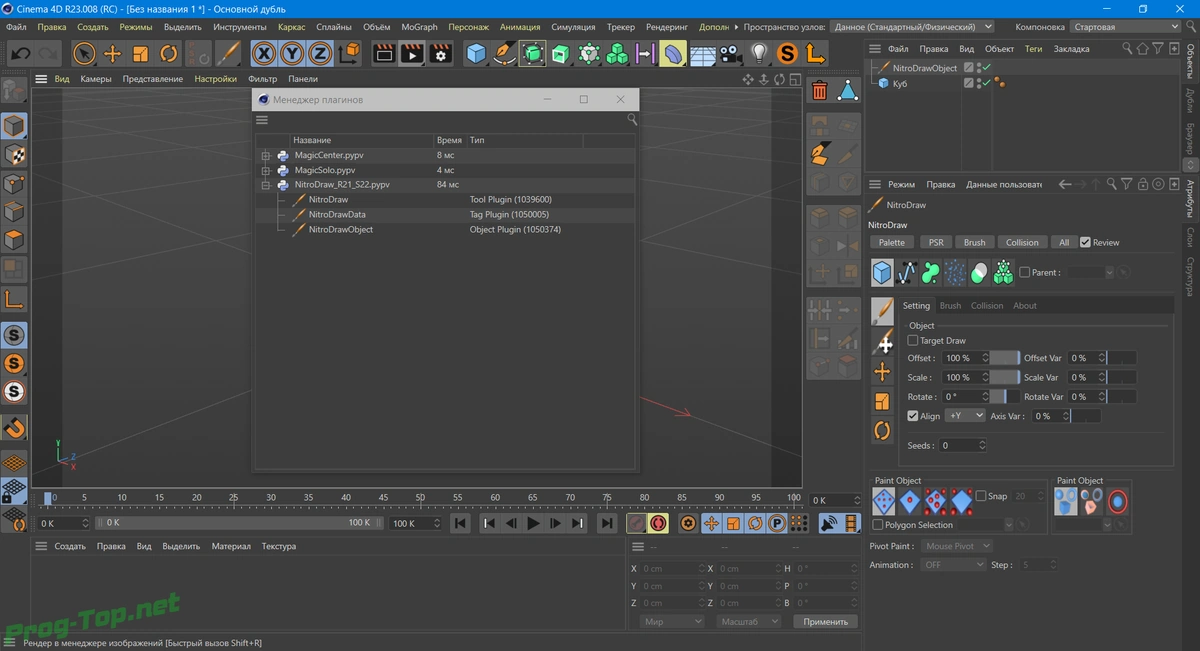Click the first dice-like Paint Object icon
Viewport: 1200px width, 651px height.
click(x=884, y=501)
